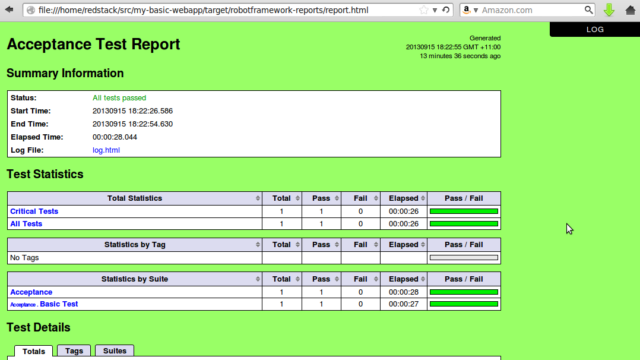Click the Basic Test elapsed value 00:00:27
Screen dimensions: 640x360
point(404,304)
